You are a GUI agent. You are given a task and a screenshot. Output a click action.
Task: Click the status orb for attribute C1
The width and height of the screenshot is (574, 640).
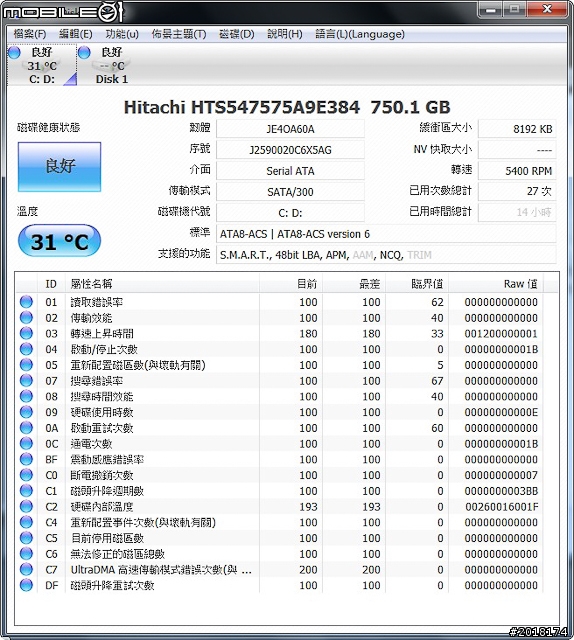[x=26, y=491]
